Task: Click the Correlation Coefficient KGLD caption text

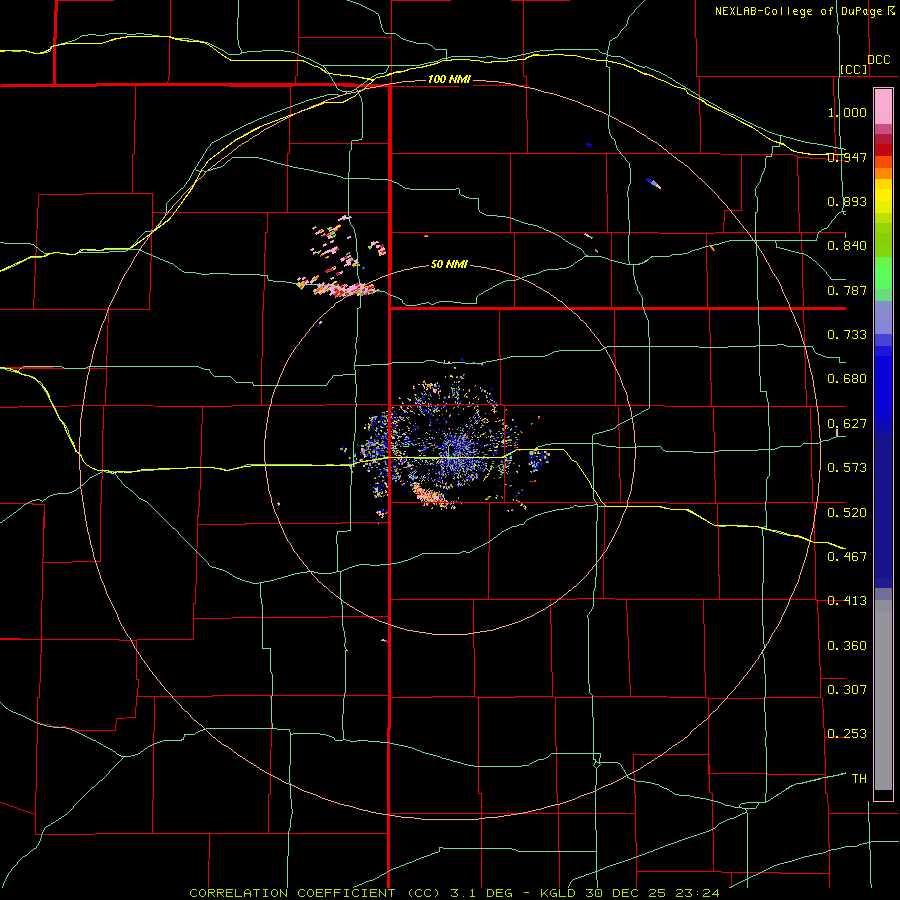Action: click(454, 893)
